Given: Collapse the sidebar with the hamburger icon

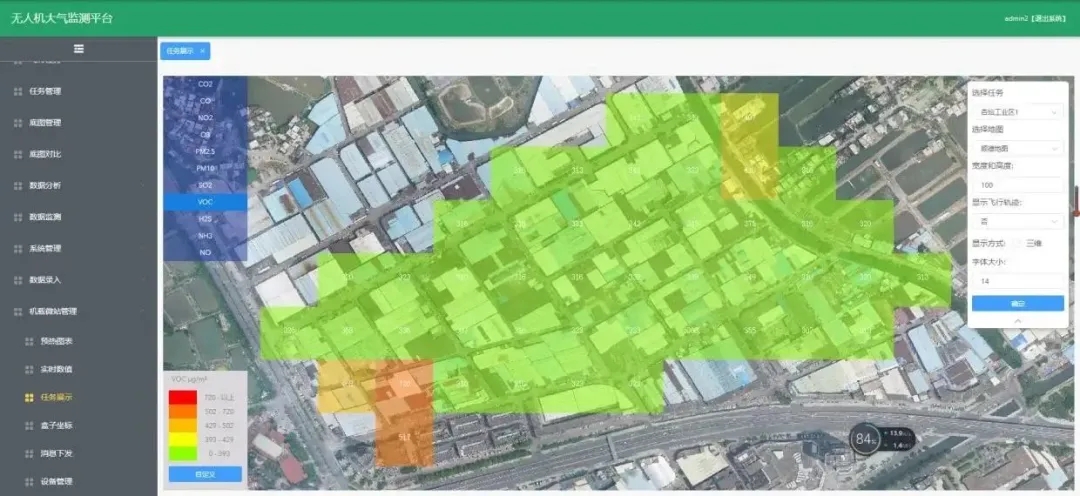Looking at the screenshot, I should (x=78, y=48).
